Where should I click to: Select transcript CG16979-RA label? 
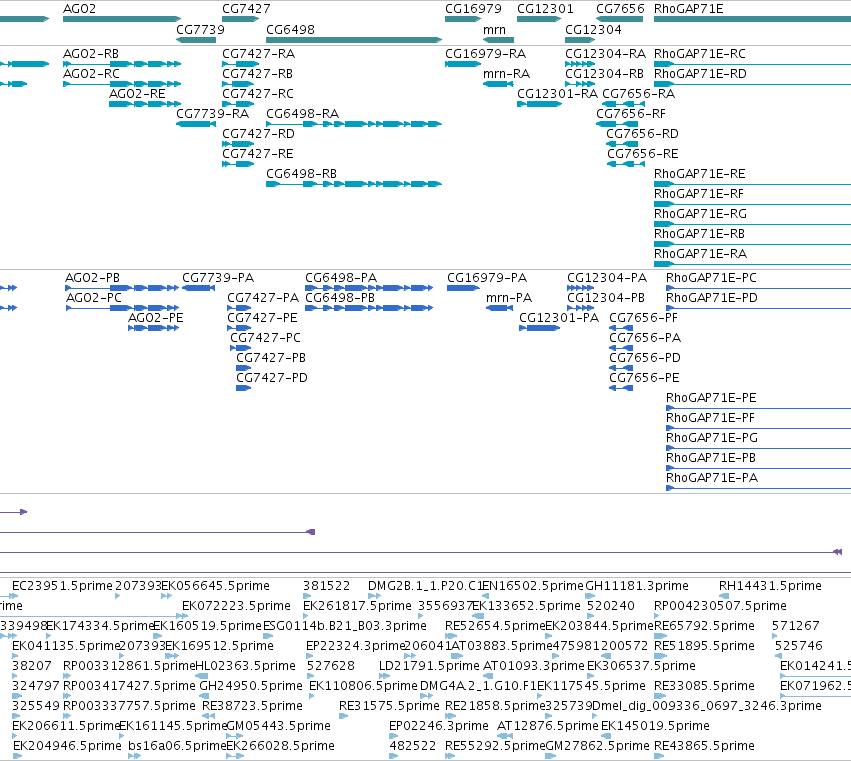(x=486, y=54)
